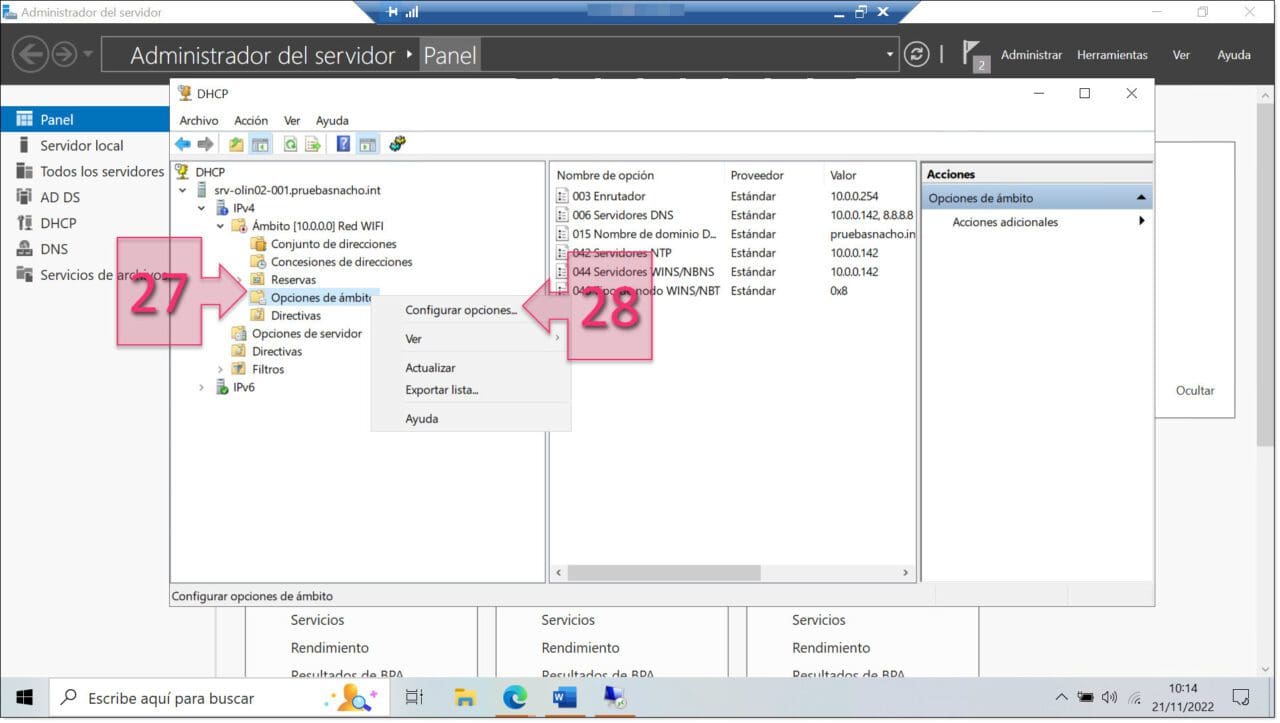Choose Ayuda from the context menu

click(x=421, y=419)
